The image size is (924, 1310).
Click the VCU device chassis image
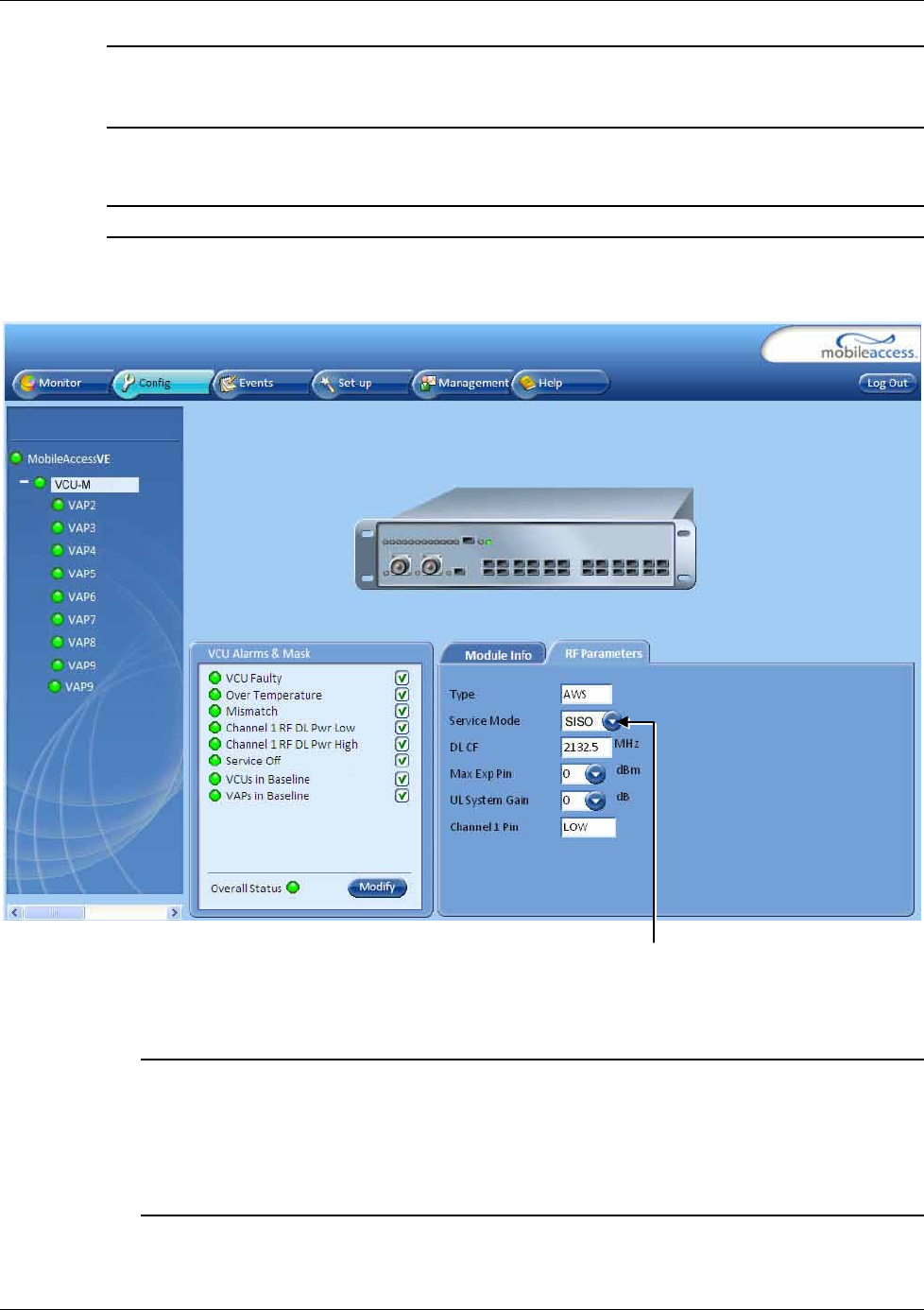(x=525, y=540)
